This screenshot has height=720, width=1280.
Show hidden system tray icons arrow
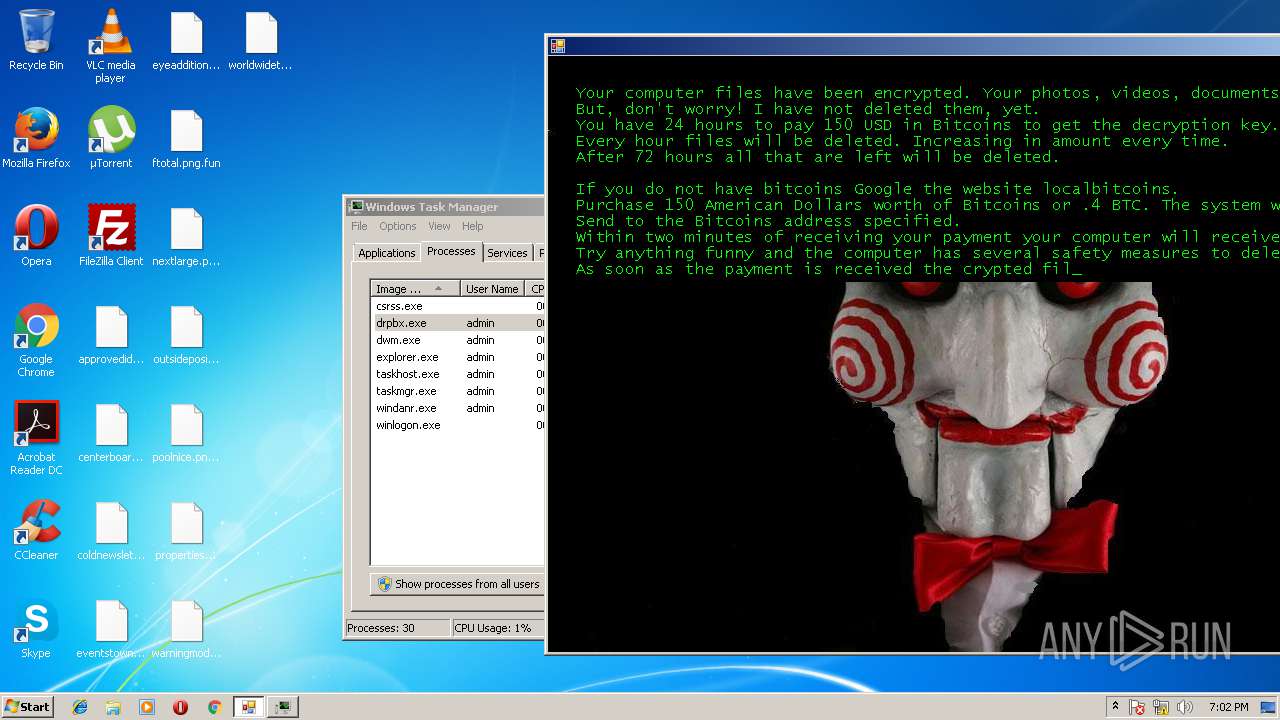1115,707
